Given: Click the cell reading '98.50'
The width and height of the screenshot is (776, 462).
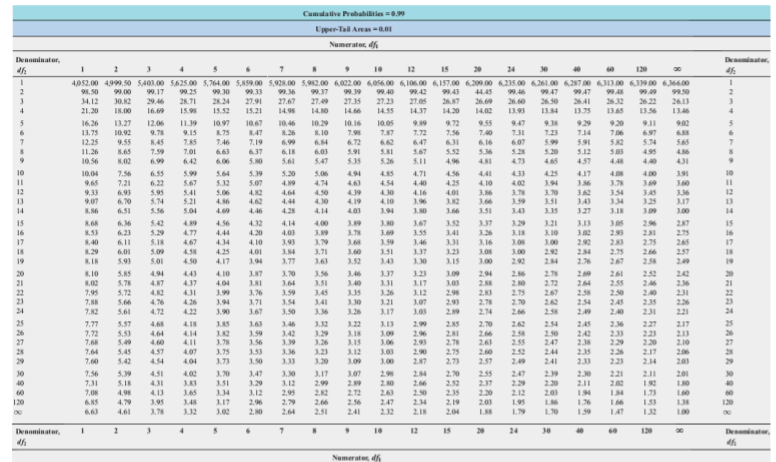Looking at the screenshot, I should point(90,92).
